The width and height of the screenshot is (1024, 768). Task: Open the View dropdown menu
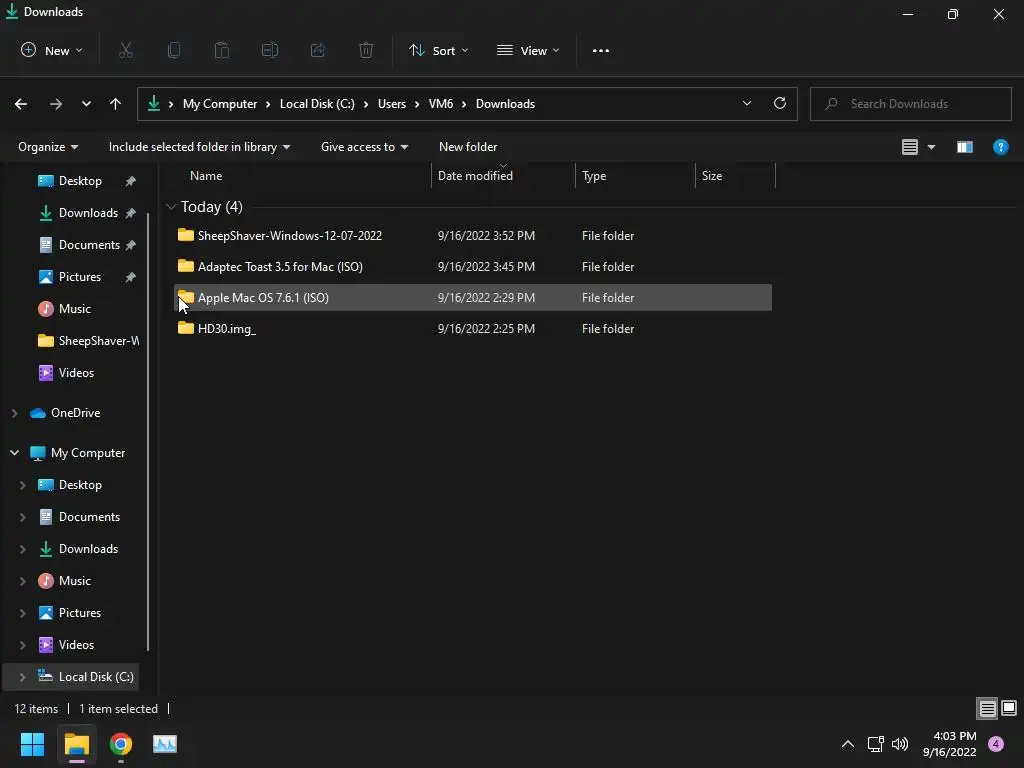click(528, 50)
